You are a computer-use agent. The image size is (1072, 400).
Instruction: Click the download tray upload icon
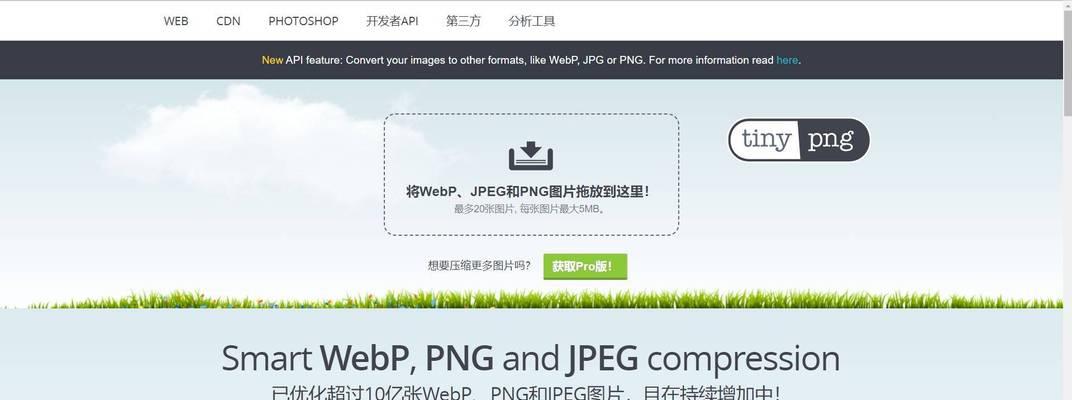click(531, 156)
